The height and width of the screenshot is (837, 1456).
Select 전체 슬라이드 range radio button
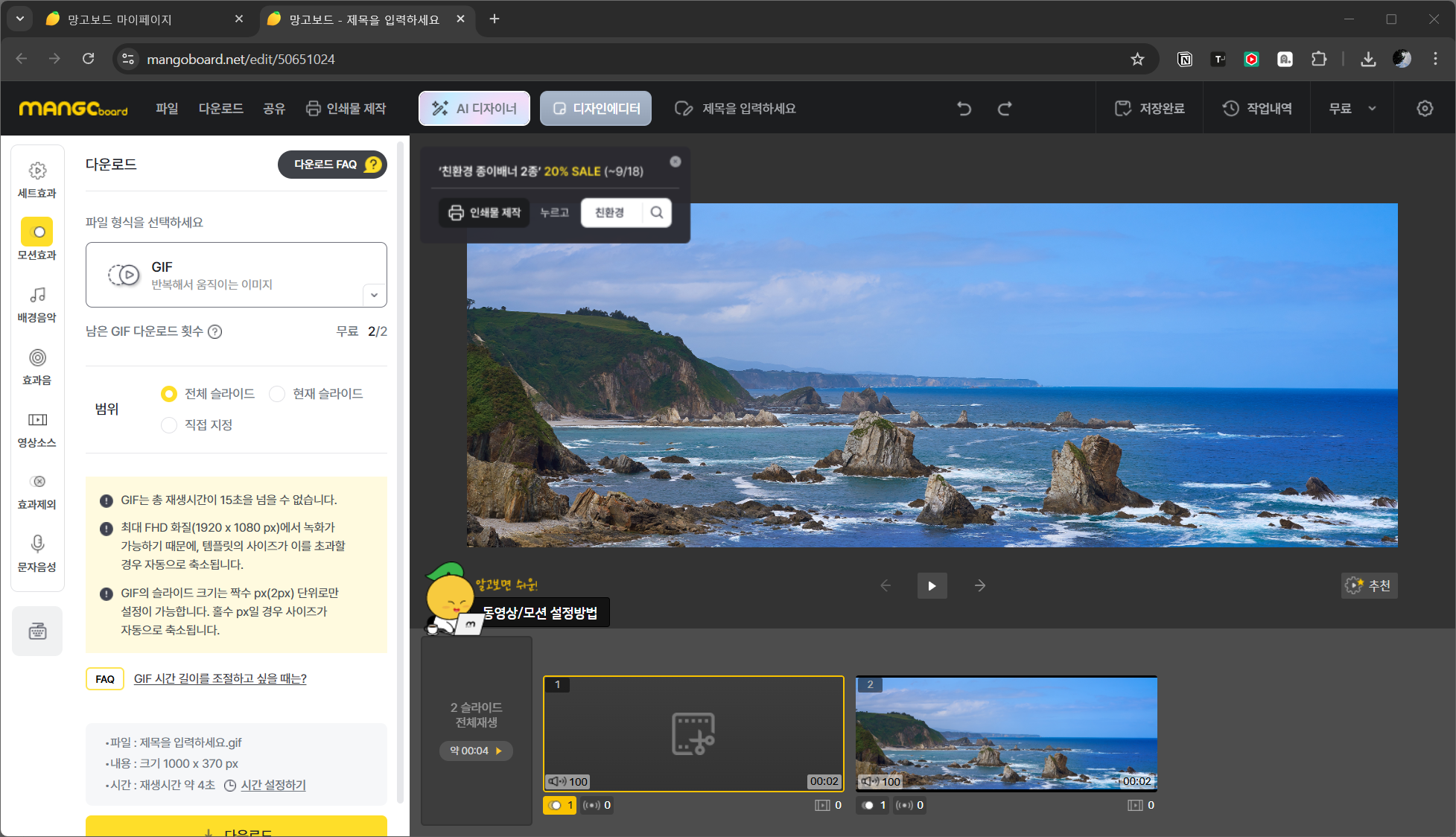169,394
